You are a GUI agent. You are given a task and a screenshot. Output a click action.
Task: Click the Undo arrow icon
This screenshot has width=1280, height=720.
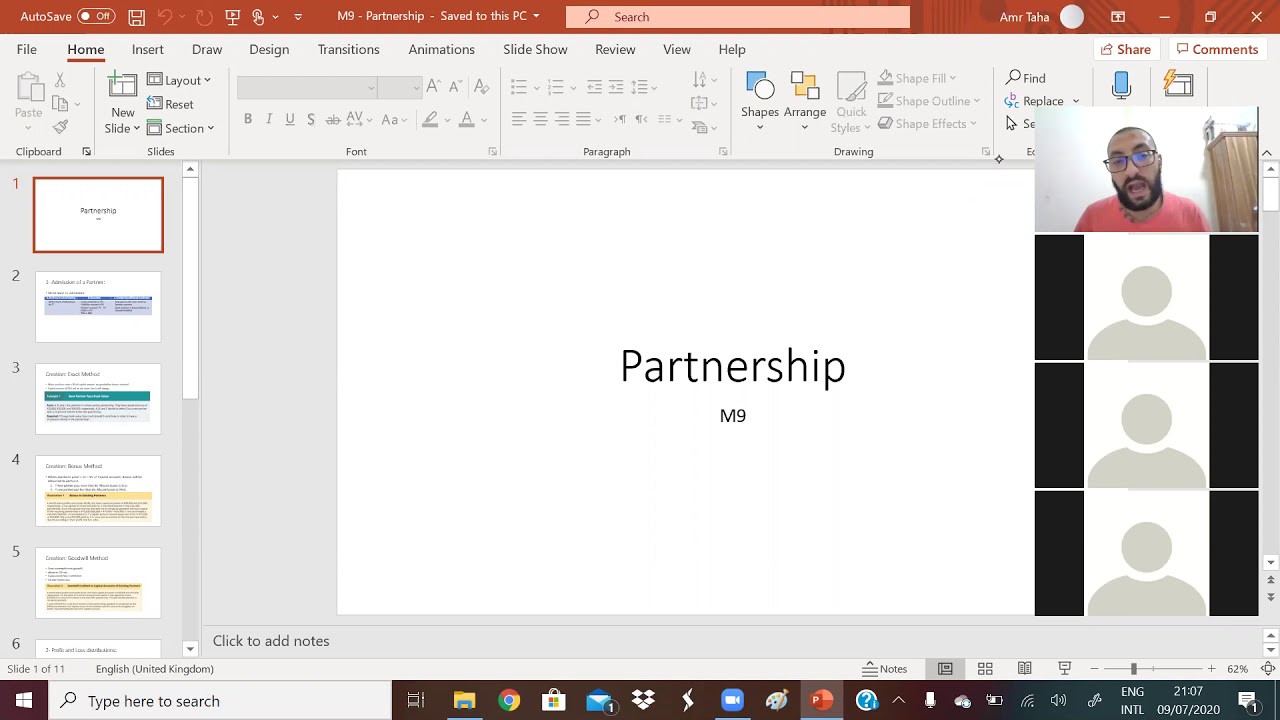click(x=166, y=17)
